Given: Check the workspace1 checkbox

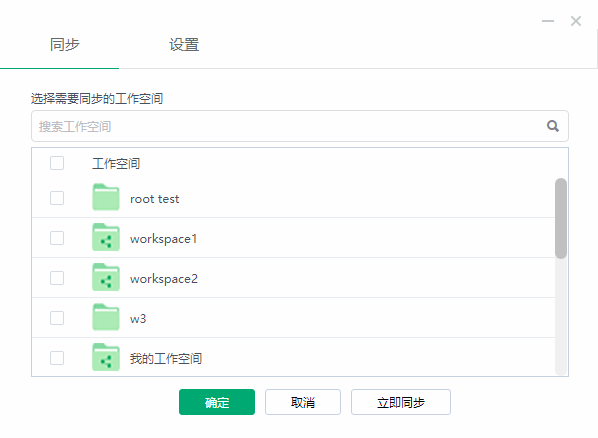Looking at the screenshot, I should [57, 238].
